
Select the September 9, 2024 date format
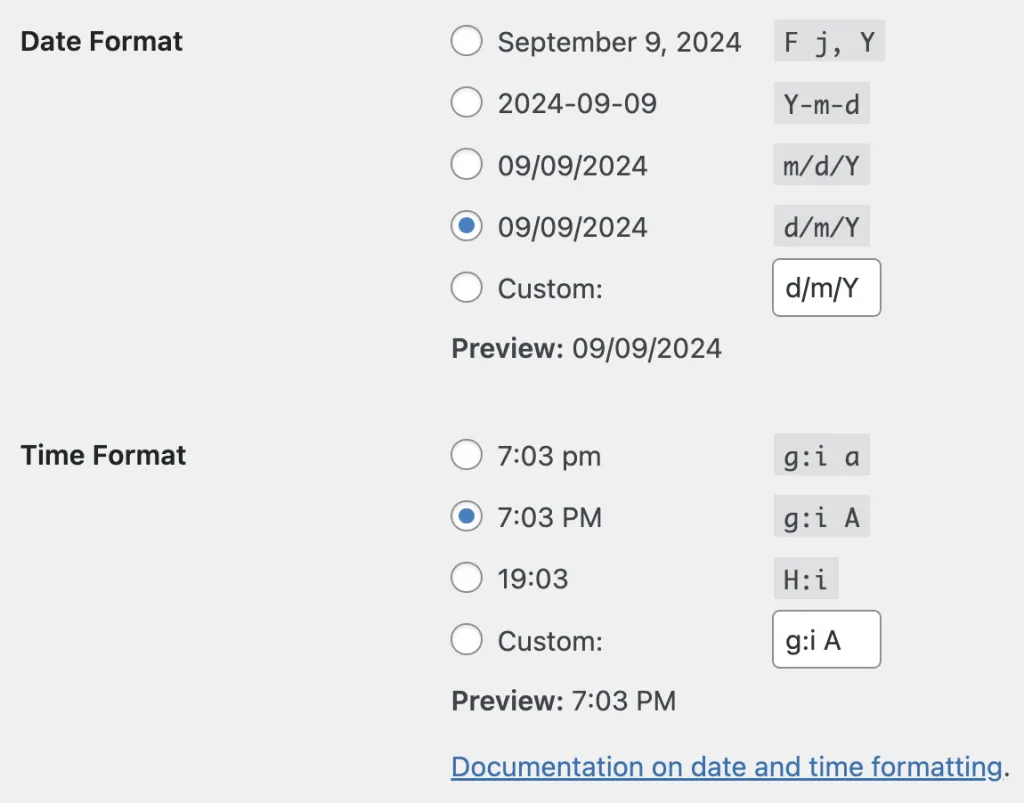[x=466, y=41]
